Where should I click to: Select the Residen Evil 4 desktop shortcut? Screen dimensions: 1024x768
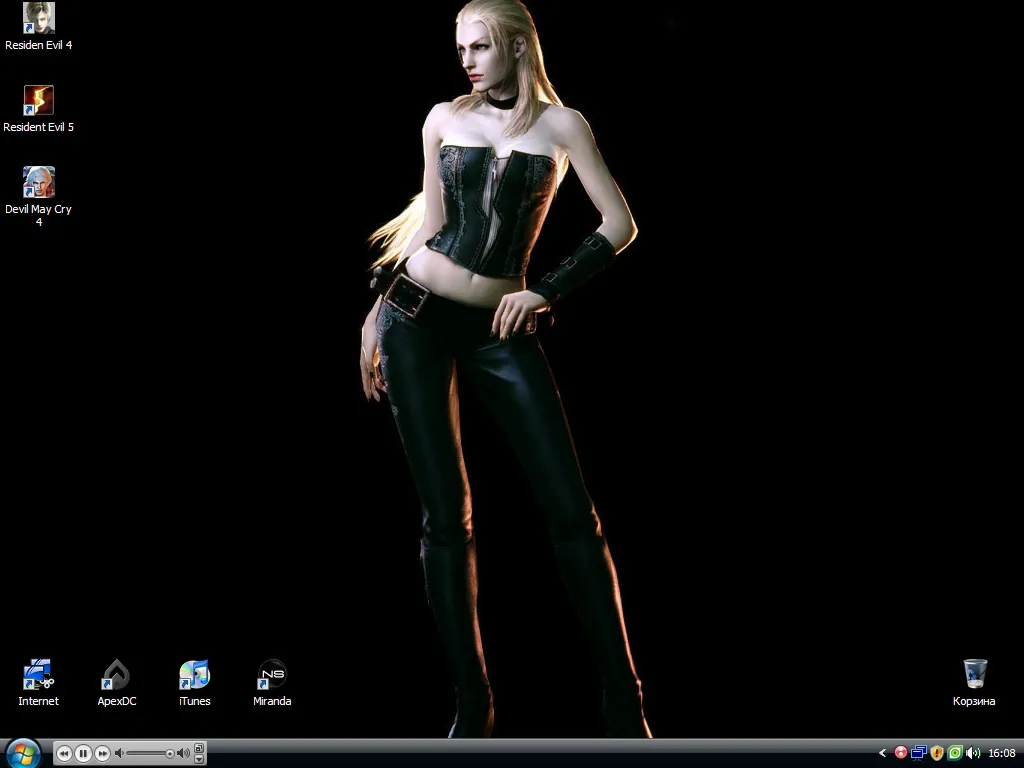pos(39,26)
